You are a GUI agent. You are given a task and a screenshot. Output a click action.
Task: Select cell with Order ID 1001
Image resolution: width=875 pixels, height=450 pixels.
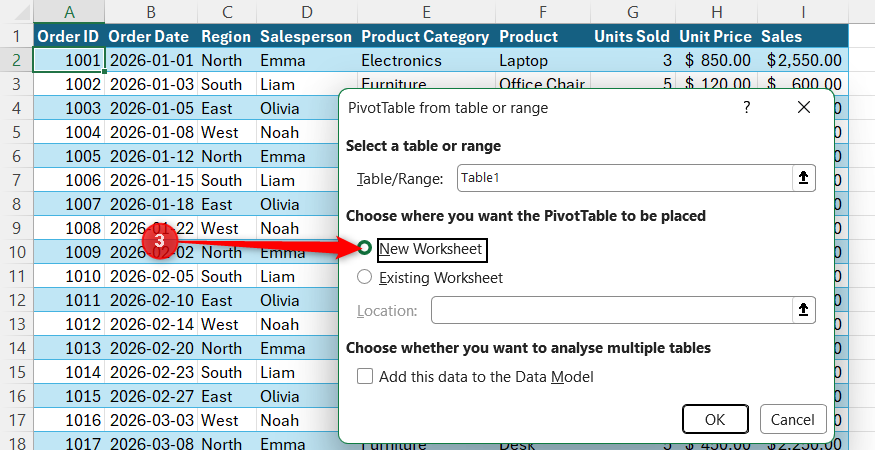point(69,60)
